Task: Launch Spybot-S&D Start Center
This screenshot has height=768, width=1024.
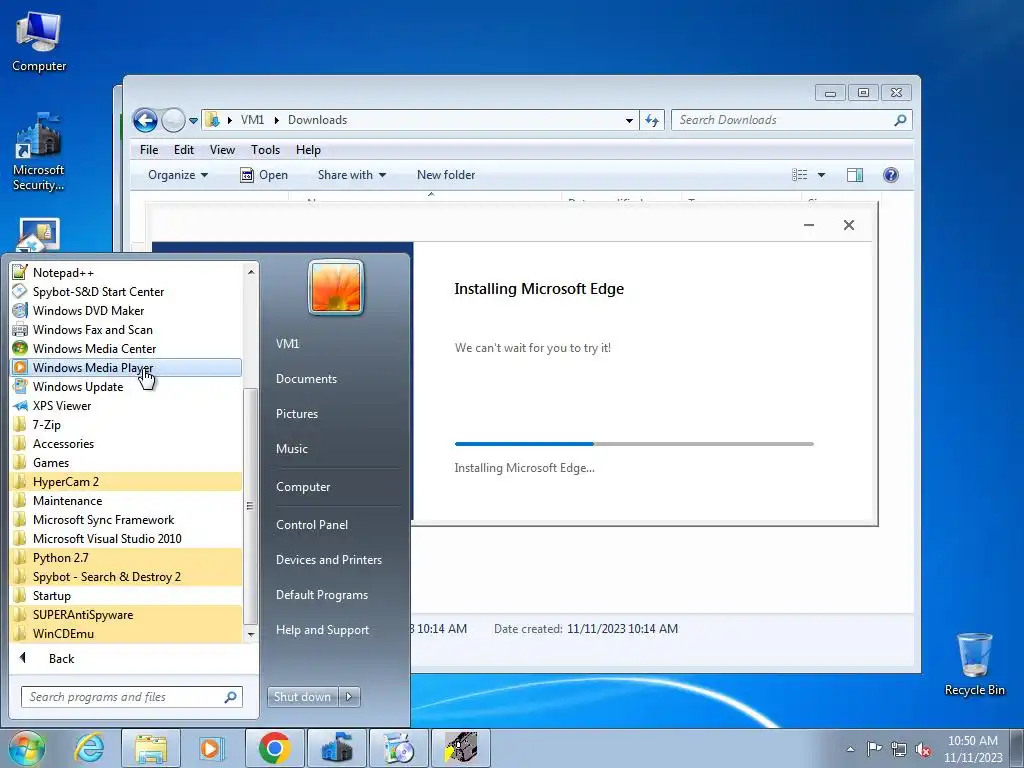Action: pos(126,291)
